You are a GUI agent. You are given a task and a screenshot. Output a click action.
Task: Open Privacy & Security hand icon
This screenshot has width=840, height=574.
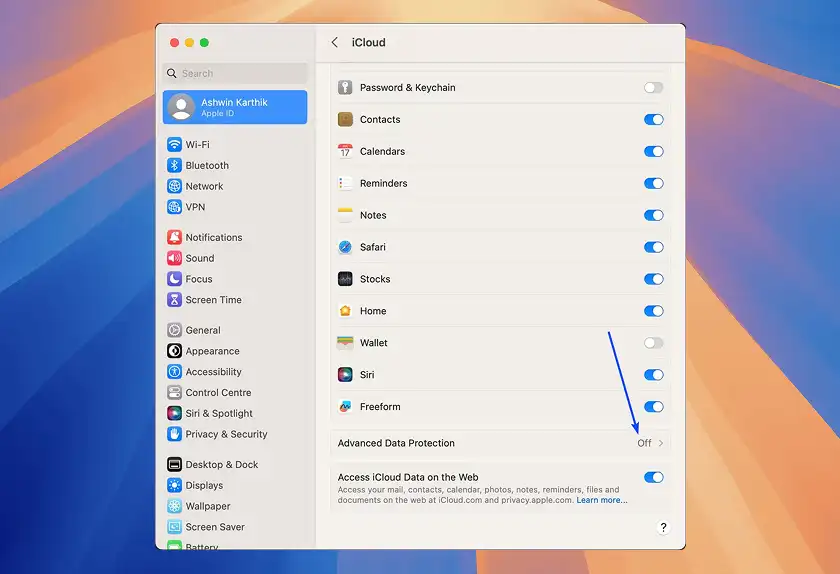pyautogui.click(x=174, y=434)
